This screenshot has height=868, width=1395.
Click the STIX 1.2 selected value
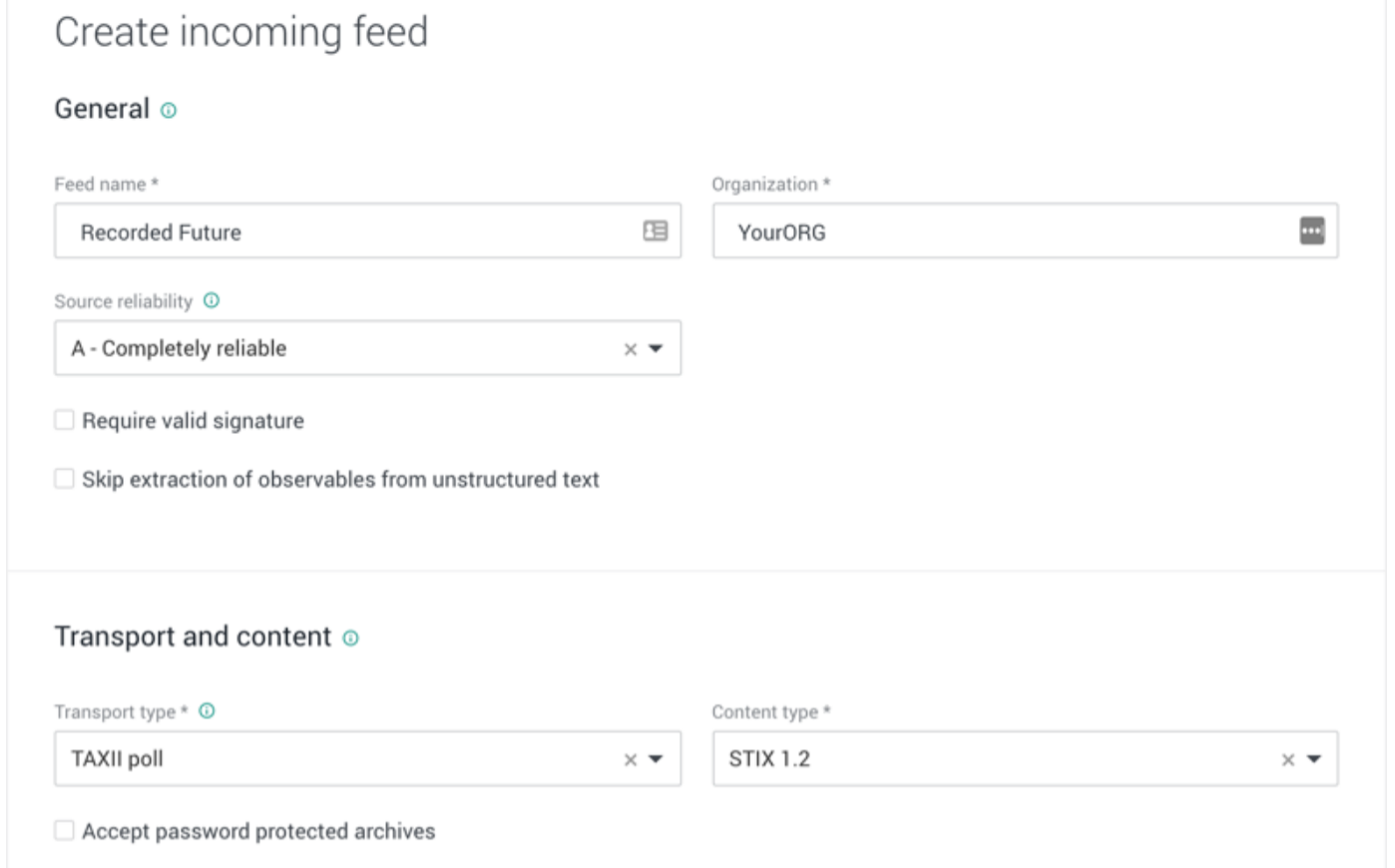point(769,759)
